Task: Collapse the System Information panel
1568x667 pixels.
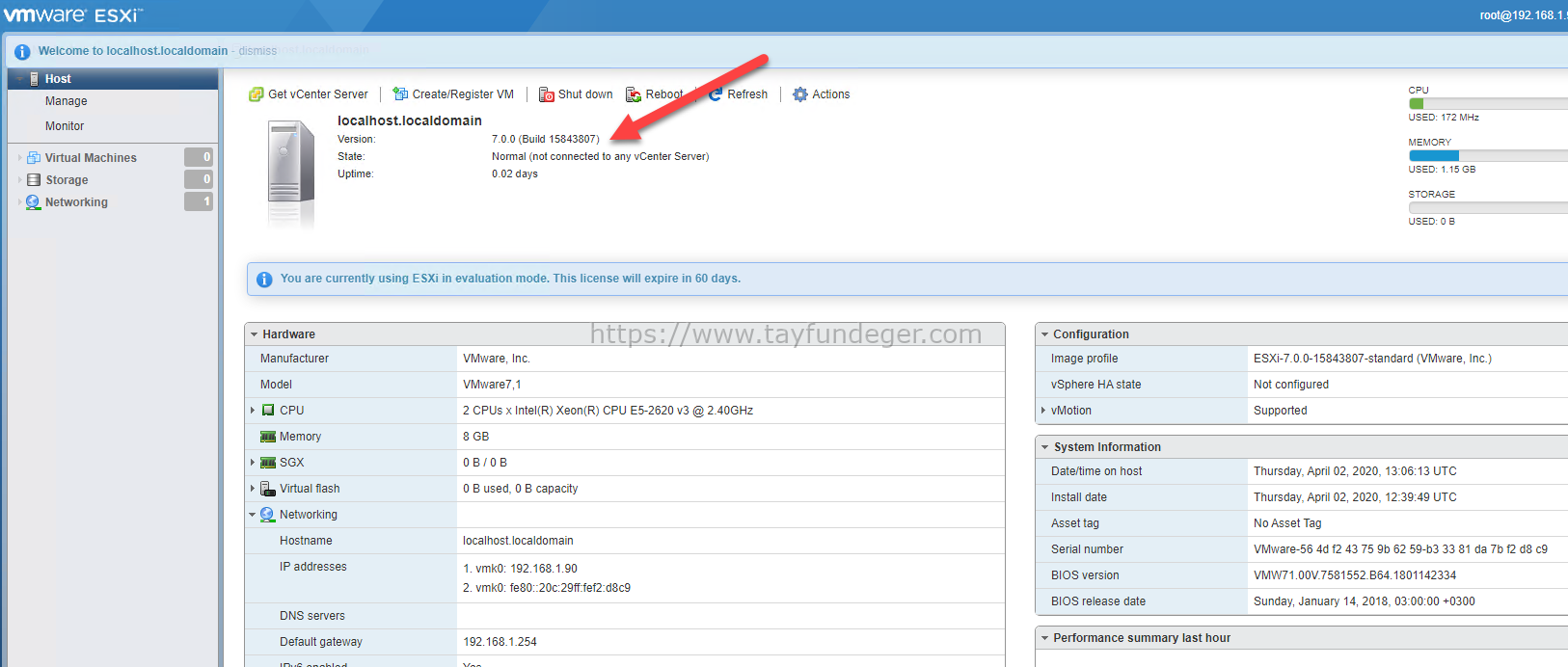Action: pyautogui.click(x=1044, y=447)
